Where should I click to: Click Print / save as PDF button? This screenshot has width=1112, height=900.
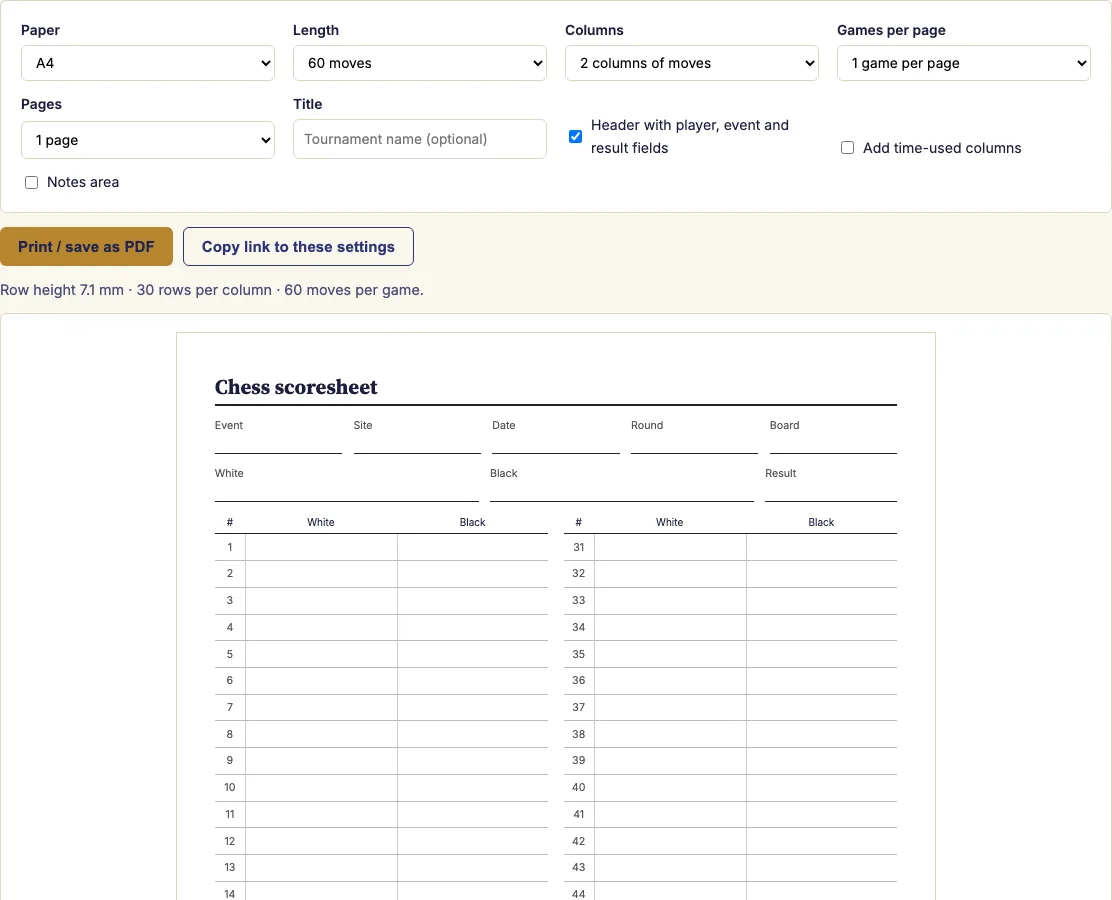coord(87,247)
